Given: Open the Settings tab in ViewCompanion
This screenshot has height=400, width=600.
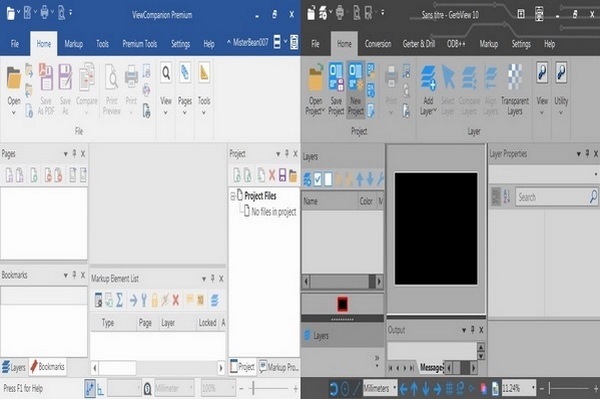Looking at the screenshot, I should click(x=180, y=44).
